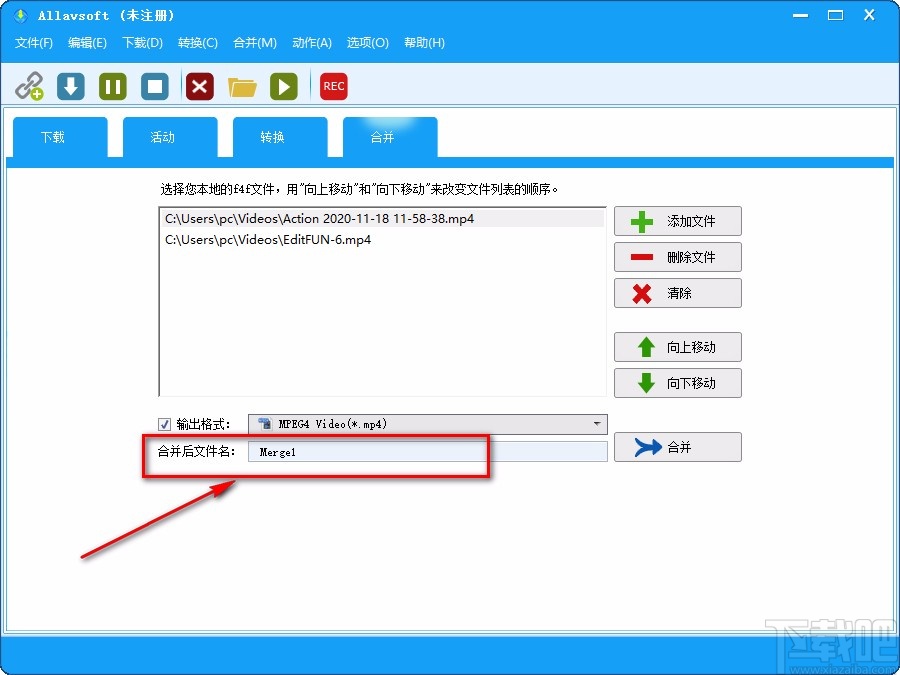Select the EditFUN-6.mp4 file row
The image size is (900, 675).
(382, 240)
